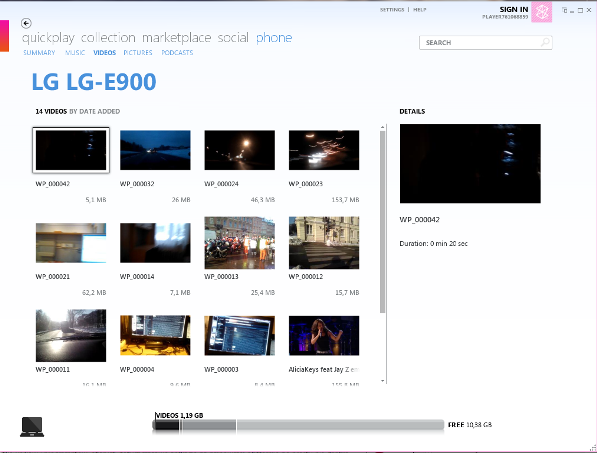Click the 'Duration: 0 min 20 sec' text

click(434, 244)
